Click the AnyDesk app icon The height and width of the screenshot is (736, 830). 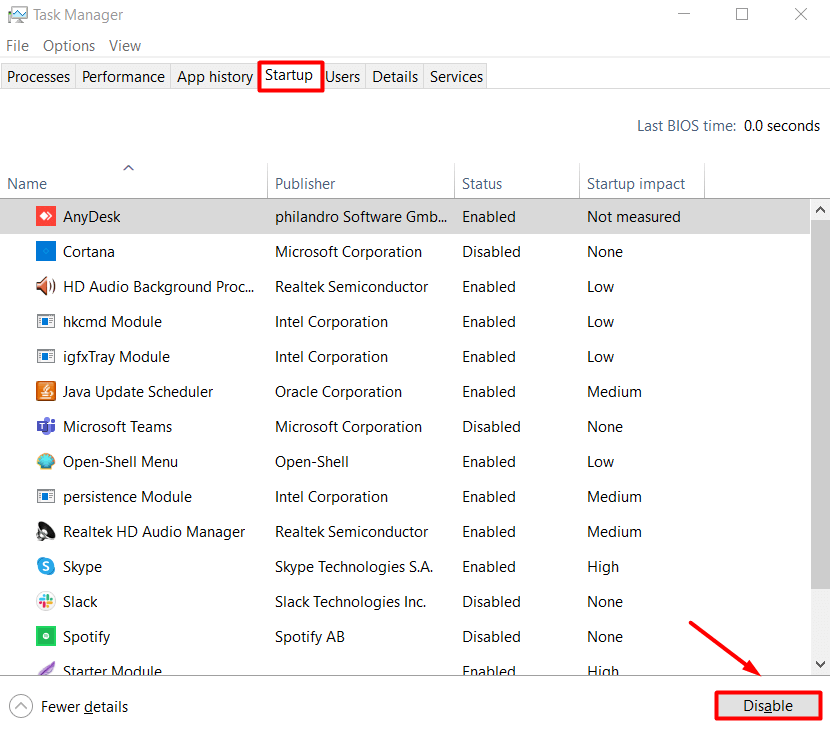click(46, 216)
